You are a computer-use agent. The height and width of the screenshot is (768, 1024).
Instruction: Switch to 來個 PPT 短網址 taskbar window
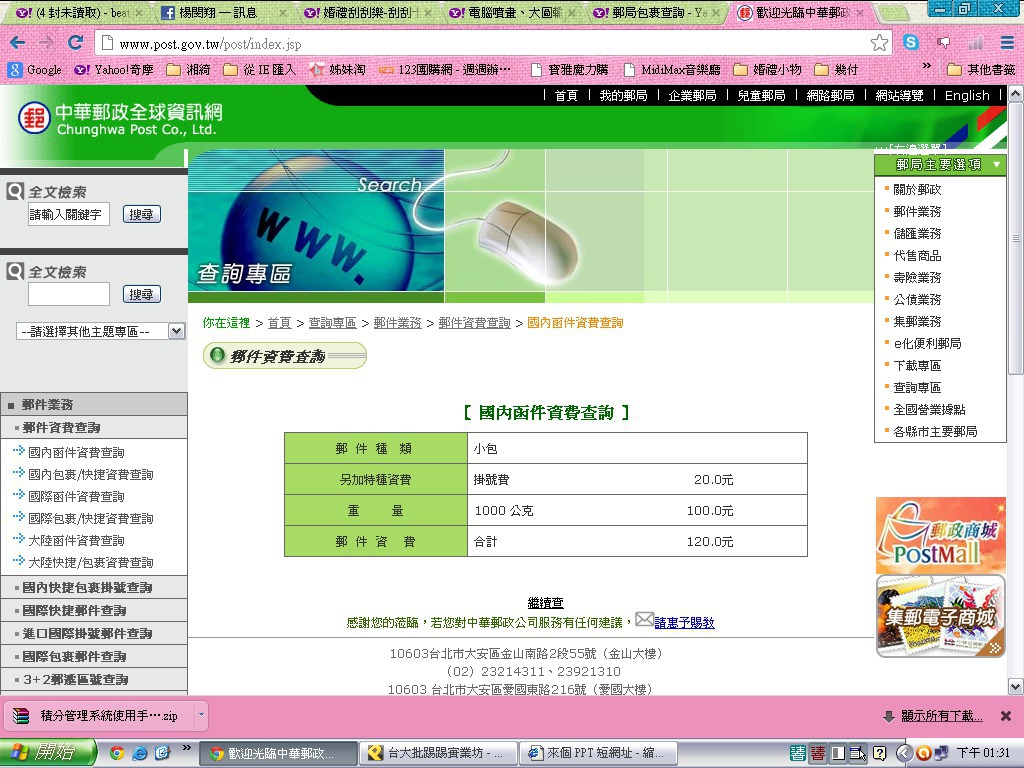(x=598, y=753)
